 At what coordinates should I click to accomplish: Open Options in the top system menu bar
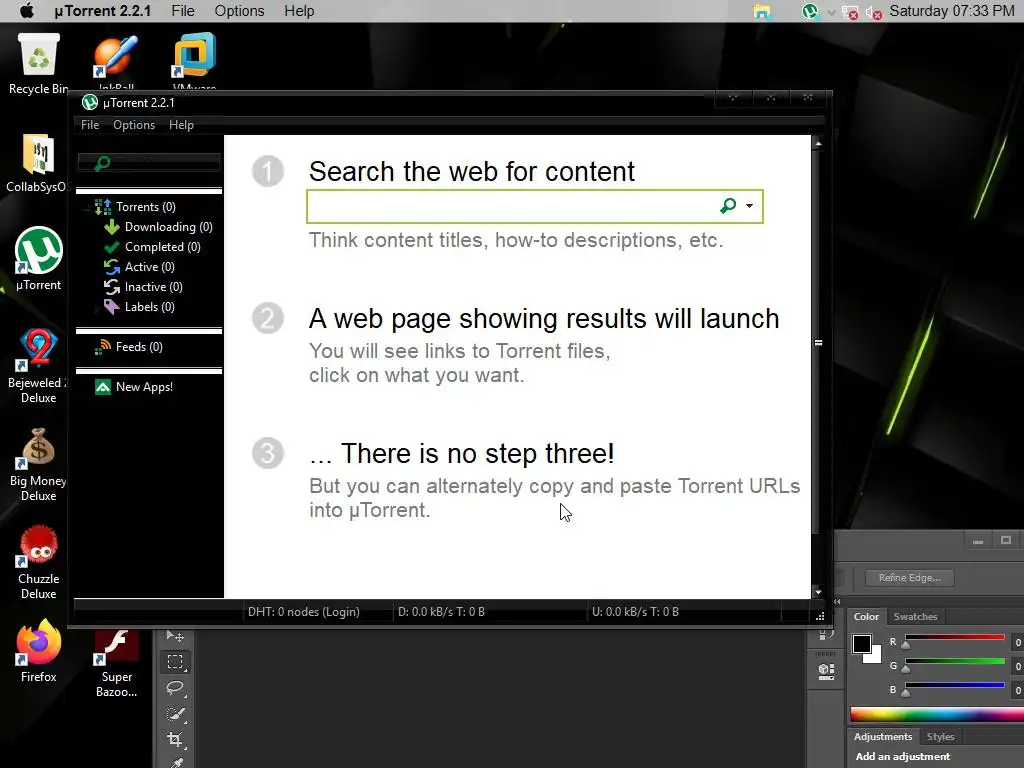239,11
